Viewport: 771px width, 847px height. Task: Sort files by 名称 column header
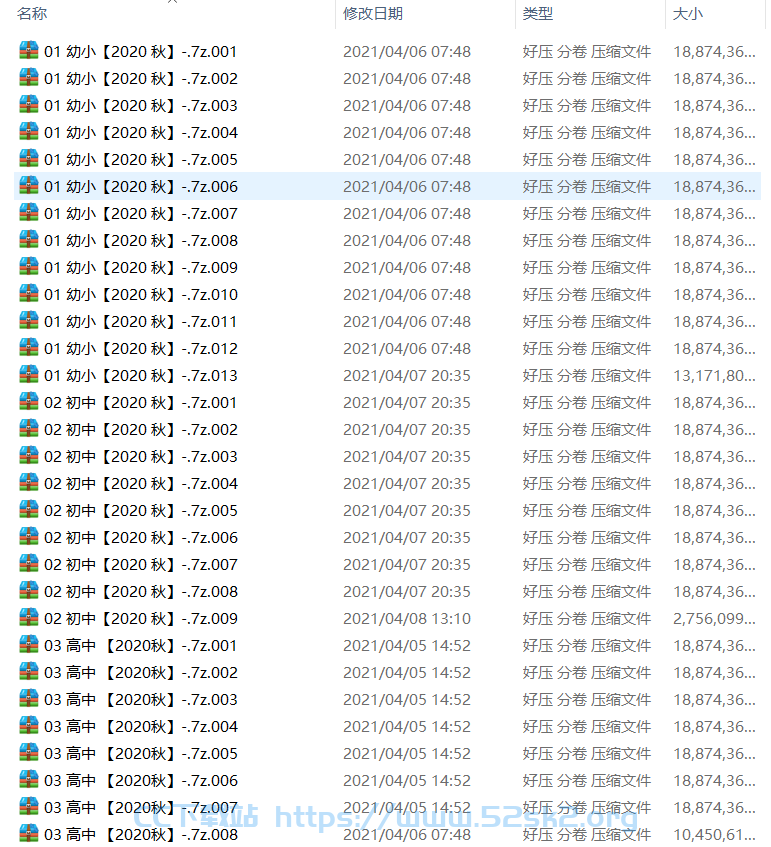tap(32, 14)
